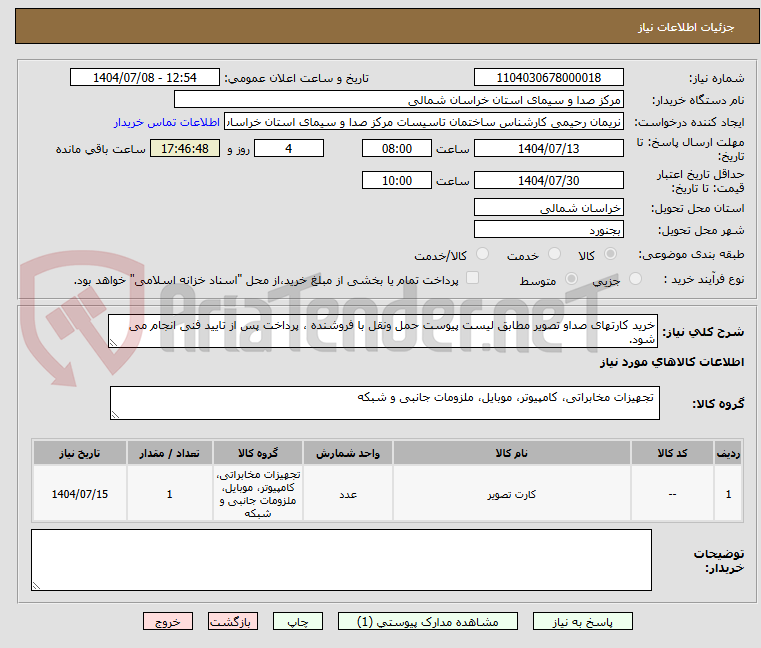
Task: Select the کالا/خدمت radio button
Action: [x=482, y=254]
